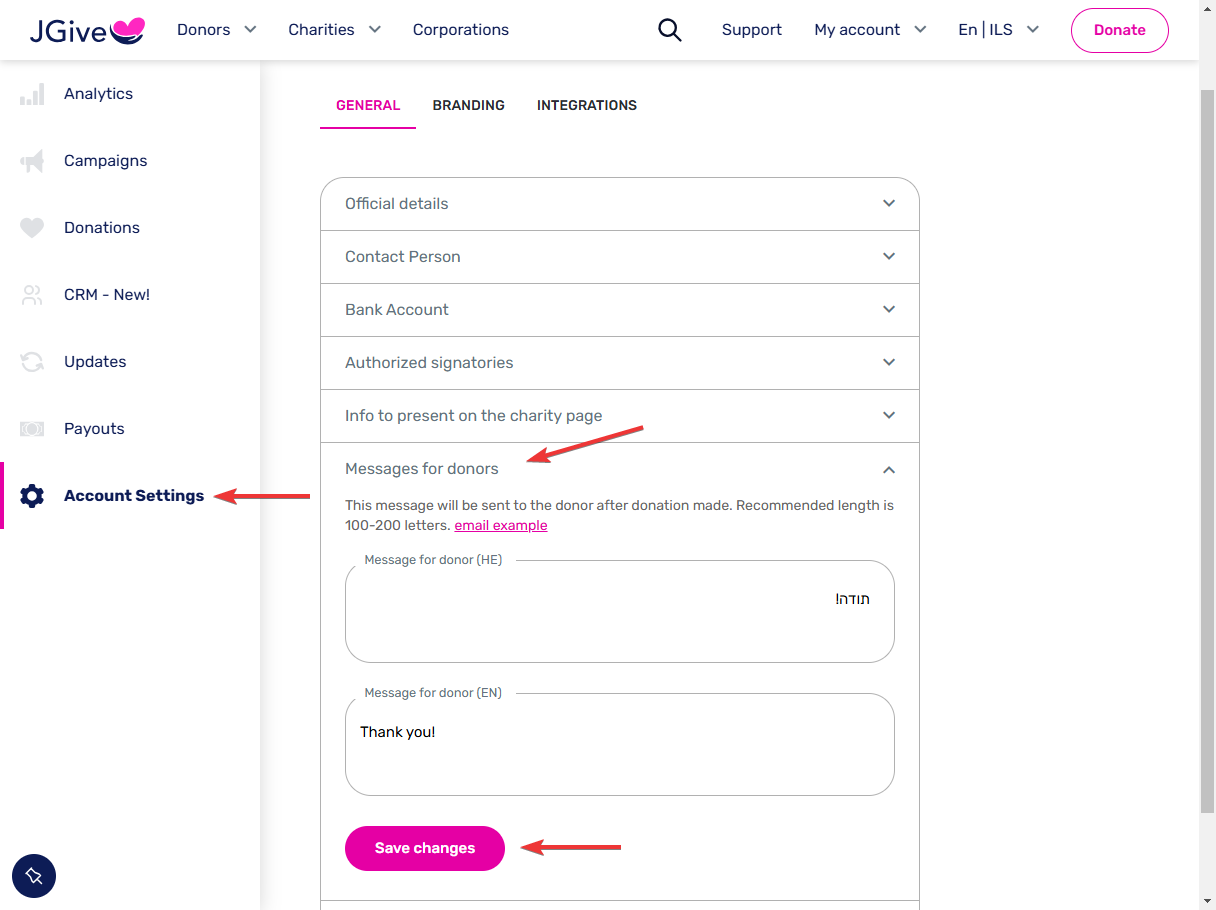Image resolution: width=1216 pixels, height=910 pixels.
Task: Expand the Bank Account section
Action: [x=620, y=310]
